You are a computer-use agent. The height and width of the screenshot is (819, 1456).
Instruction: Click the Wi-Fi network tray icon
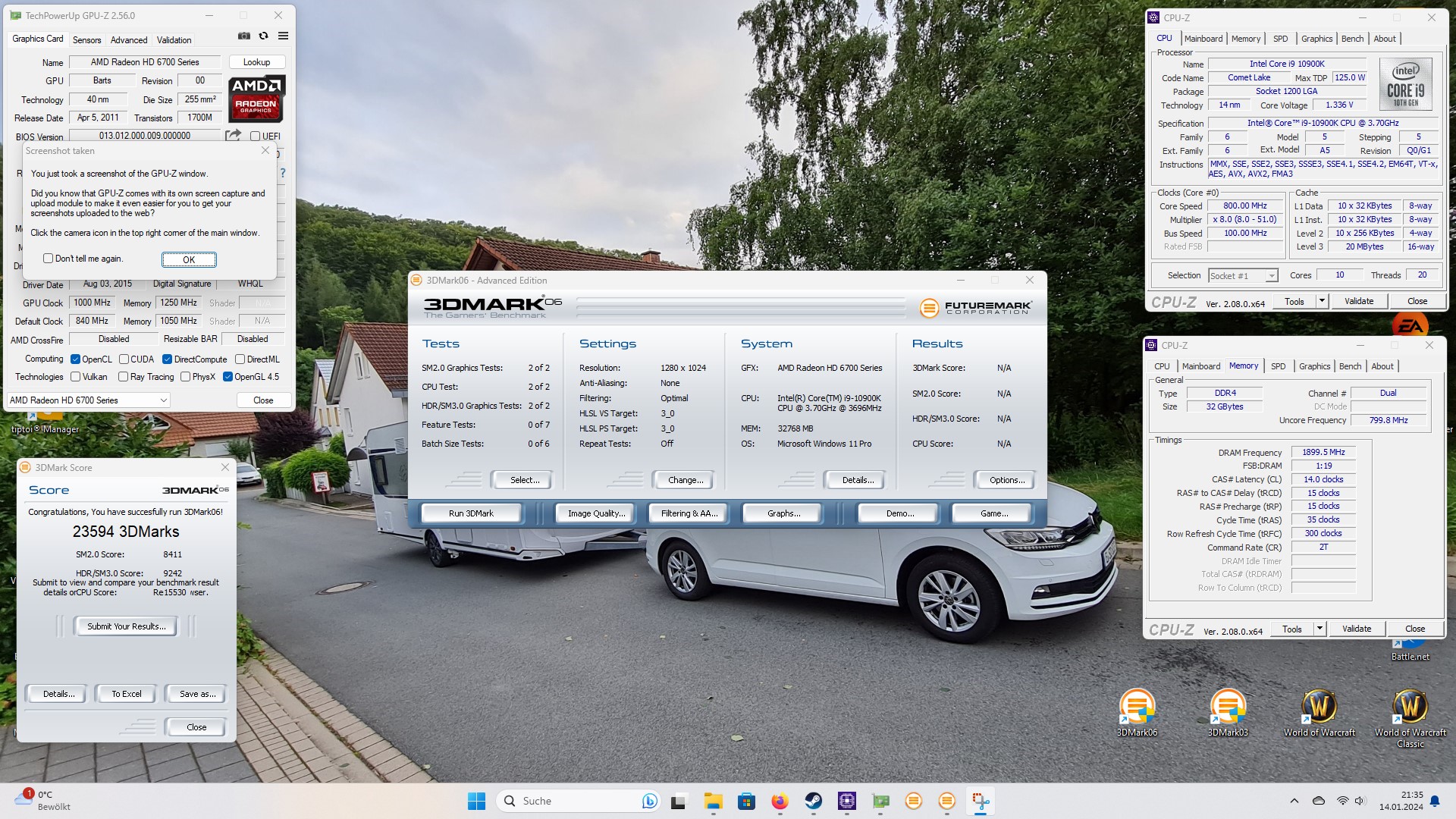[x=1342, y=801]
